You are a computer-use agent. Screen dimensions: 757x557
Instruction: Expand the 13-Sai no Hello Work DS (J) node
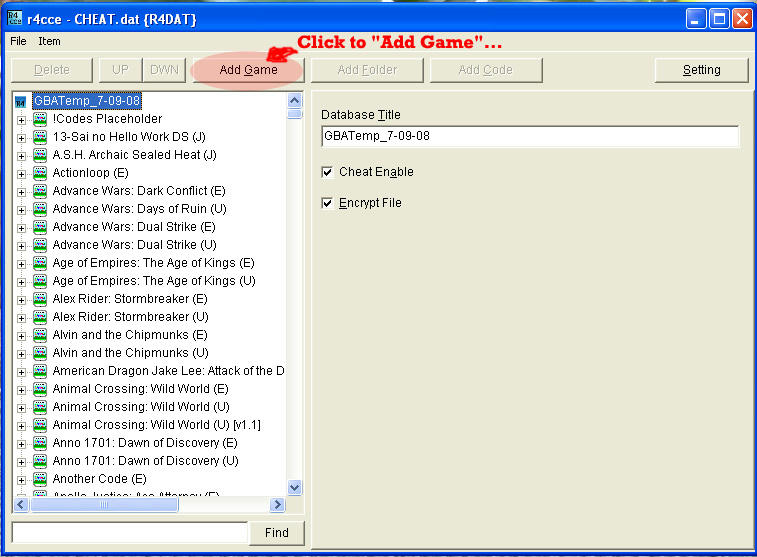click(21, 138)
